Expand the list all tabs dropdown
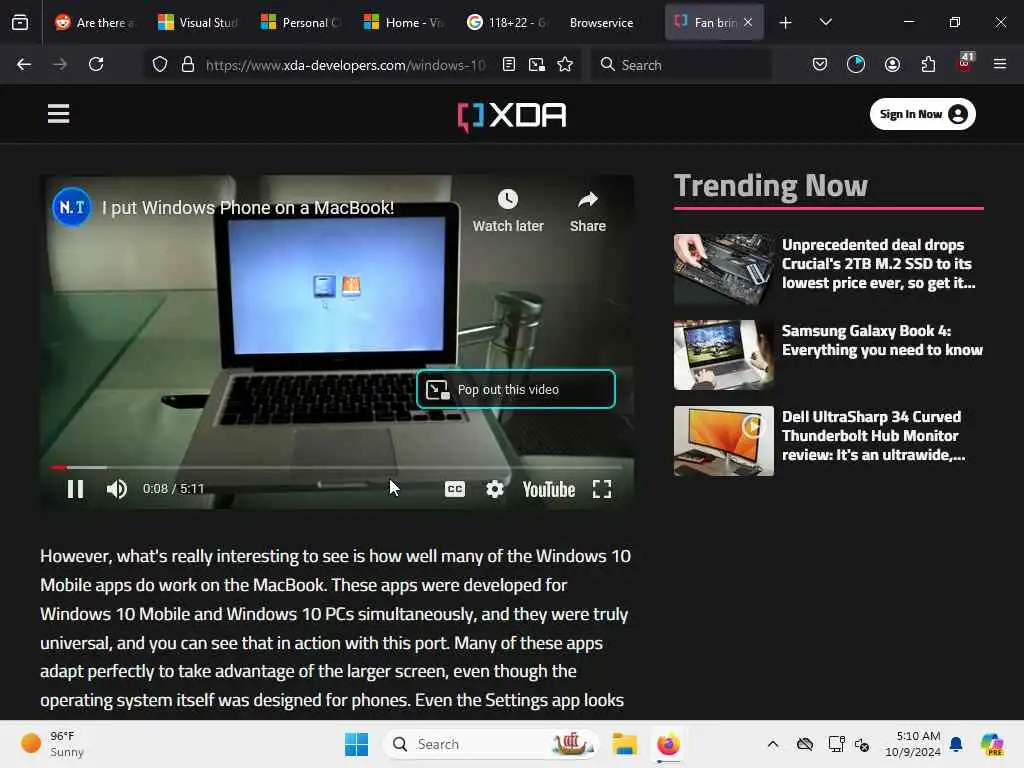 coord(826,22)
